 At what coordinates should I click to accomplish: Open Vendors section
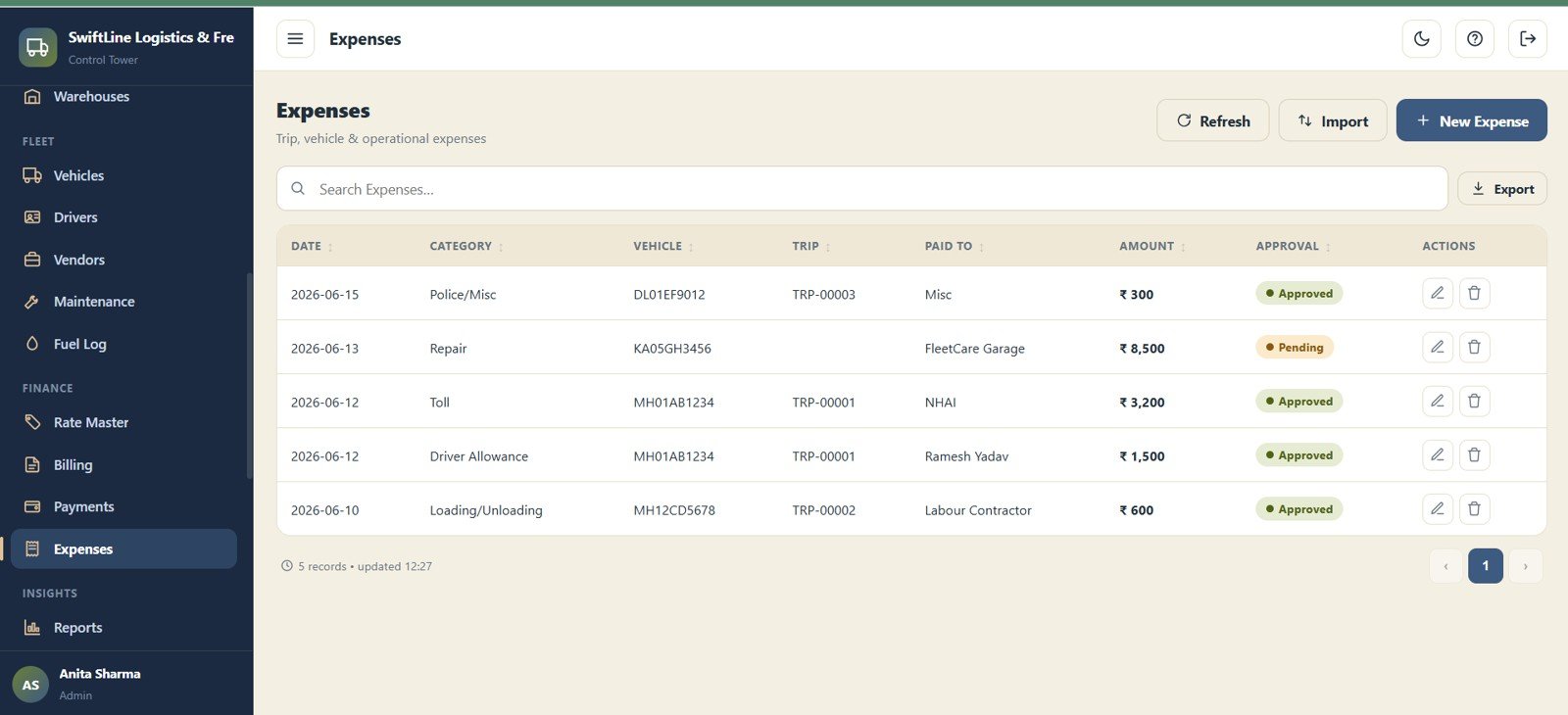click(123, 260)
